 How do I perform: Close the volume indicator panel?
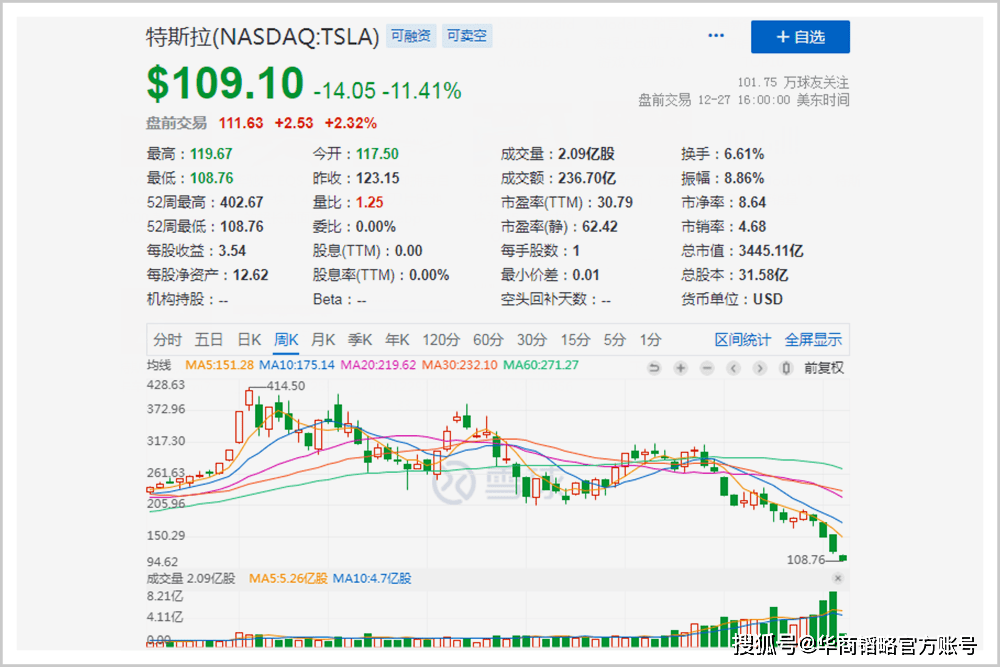(838, 578)
